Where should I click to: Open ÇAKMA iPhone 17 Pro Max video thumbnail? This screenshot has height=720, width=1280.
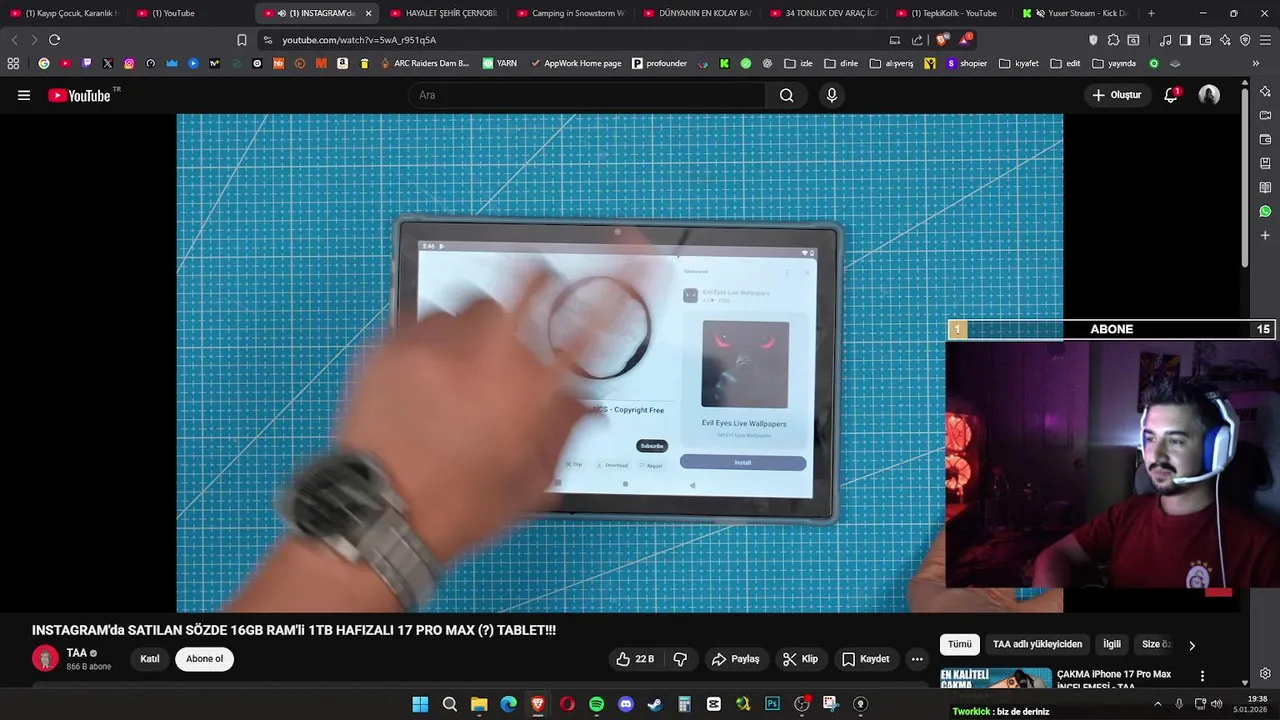tap(996, 678)
